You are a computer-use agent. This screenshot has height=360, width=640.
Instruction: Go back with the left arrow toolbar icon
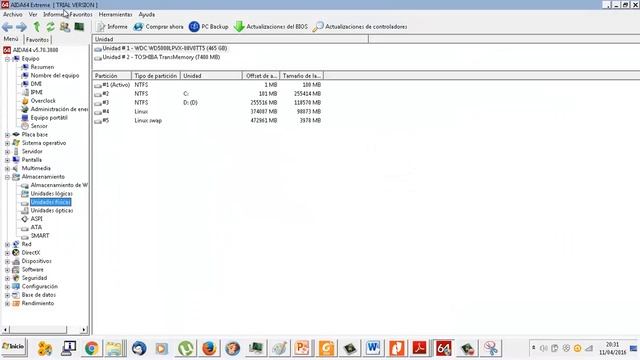[7, 27]
